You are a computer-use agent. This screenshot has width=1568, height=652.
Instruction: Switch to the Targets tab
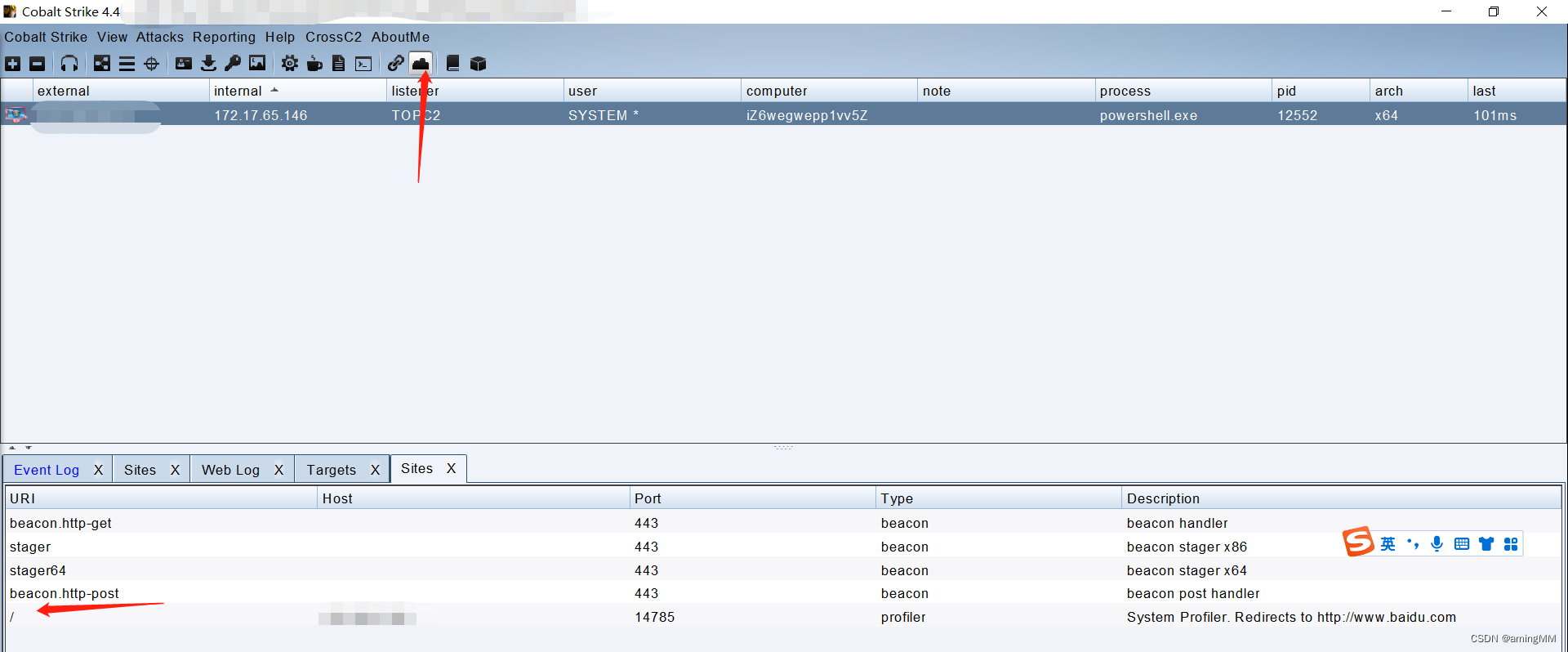click(331, 470)
